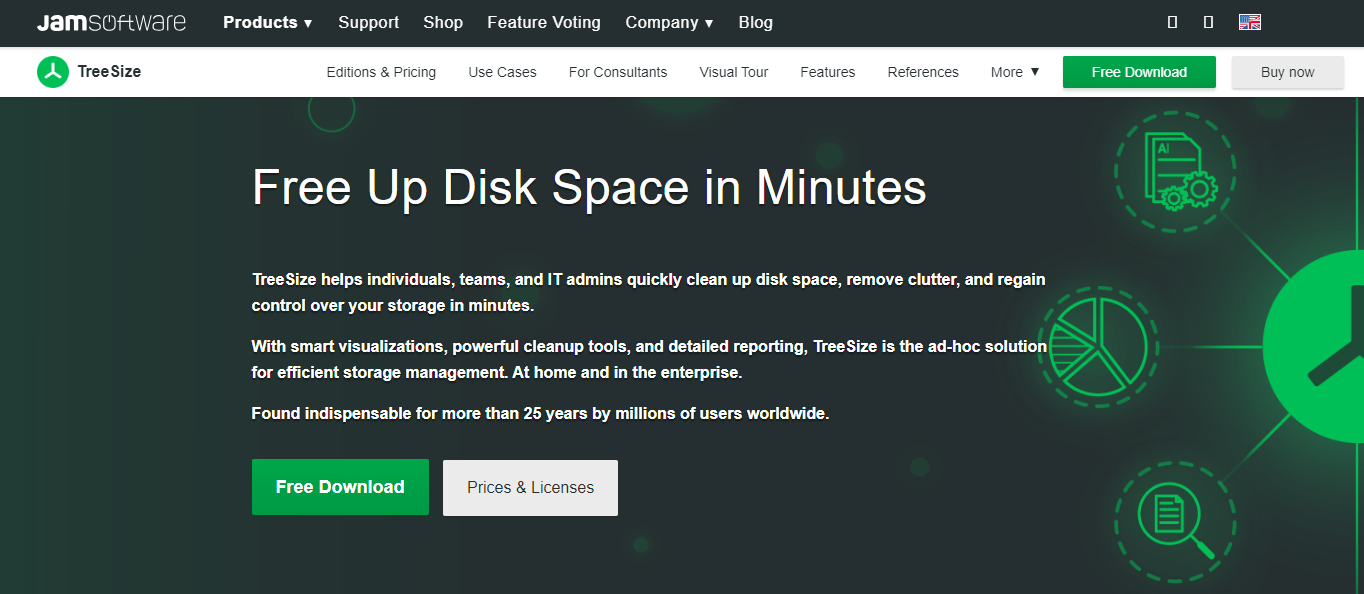Open the Visual Tour navigation link
Viewport: 1364px width, 594px height.
(x=733, y=72)
